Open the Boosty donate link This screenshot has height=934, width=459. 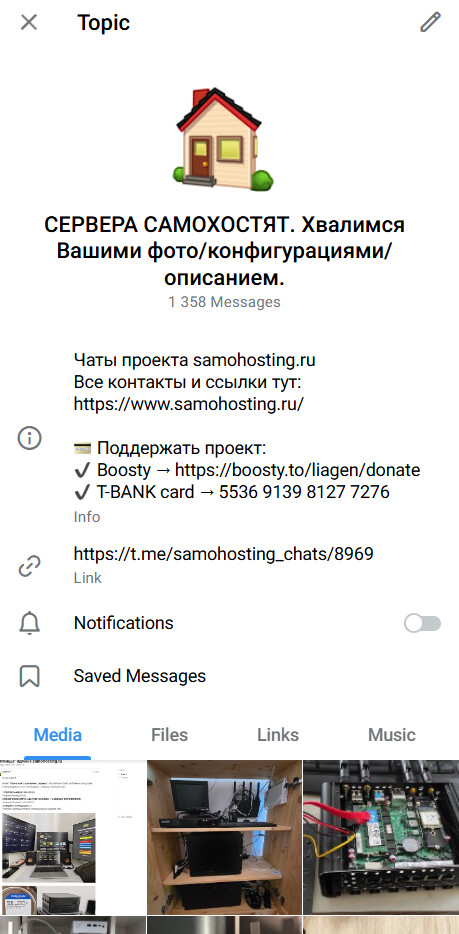(298, 470)
